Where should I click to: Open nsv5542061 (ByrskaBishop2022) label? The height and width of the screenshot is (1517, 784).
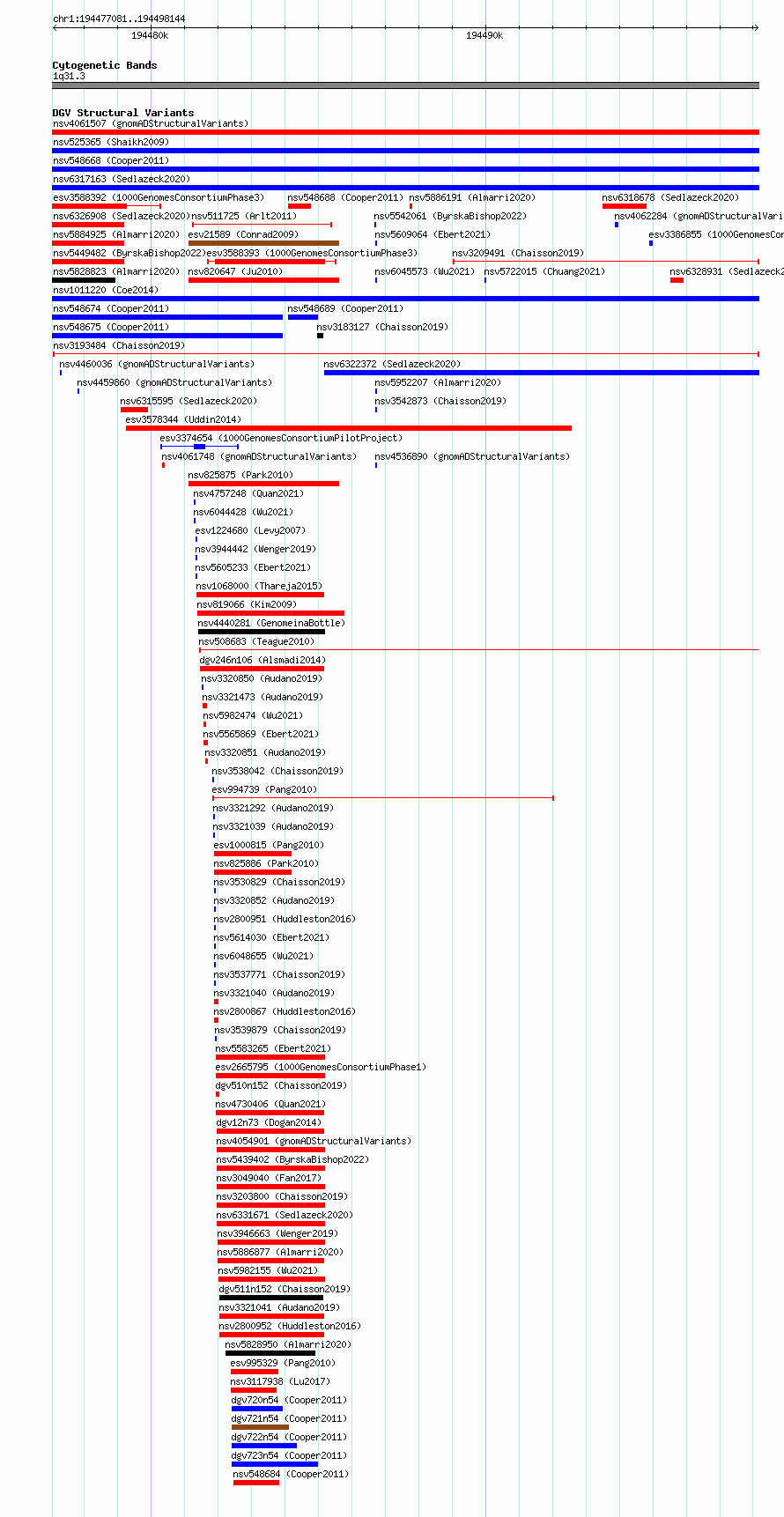click(450, 216)
